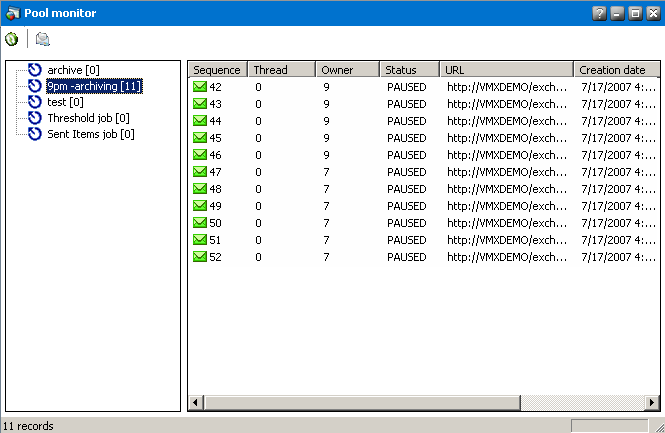The image size is (665, 433).
Task: Click the green refresh toolbar icon
Action: click(11, 39)
